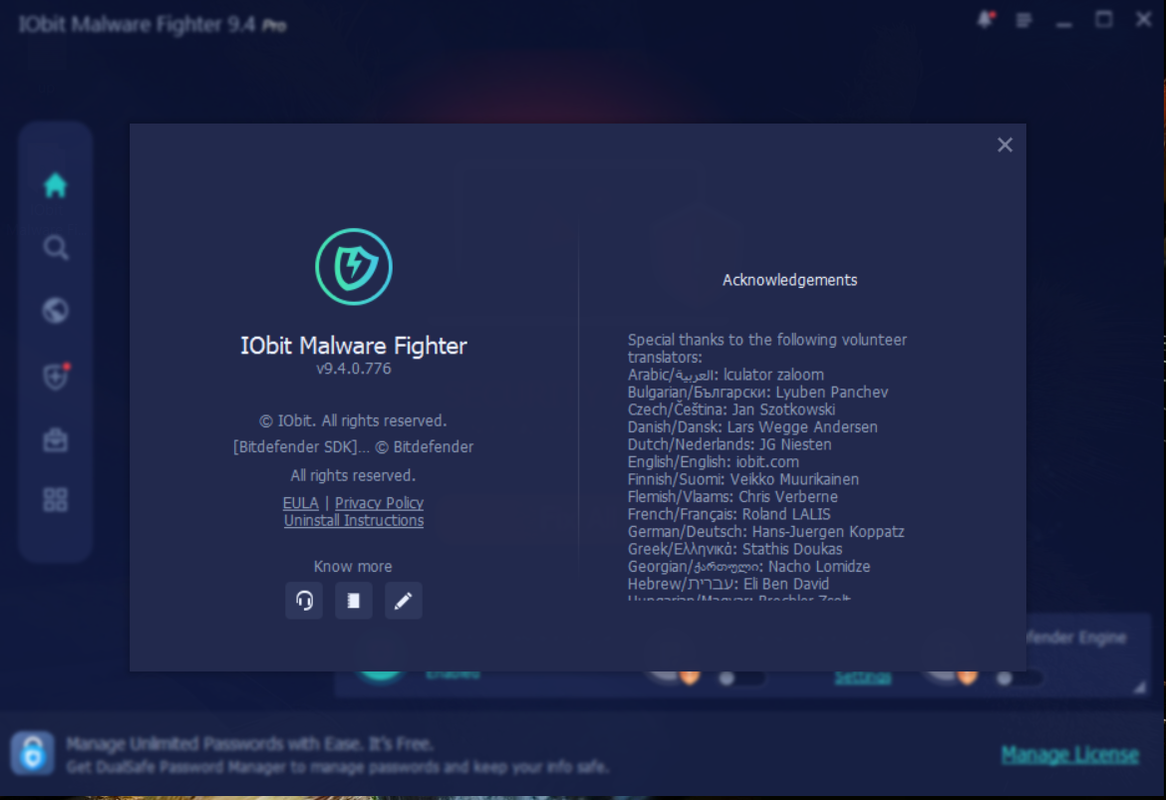Open the options menu icon in the title bar
Screen dimensions: 1166x800
click(x=1024, y=20)
